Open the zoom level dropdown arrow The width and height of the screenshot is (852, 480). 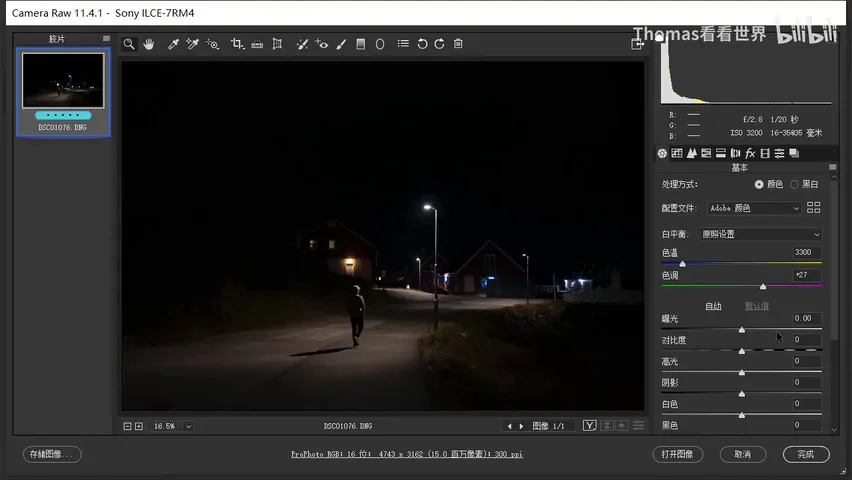(189, 426)
